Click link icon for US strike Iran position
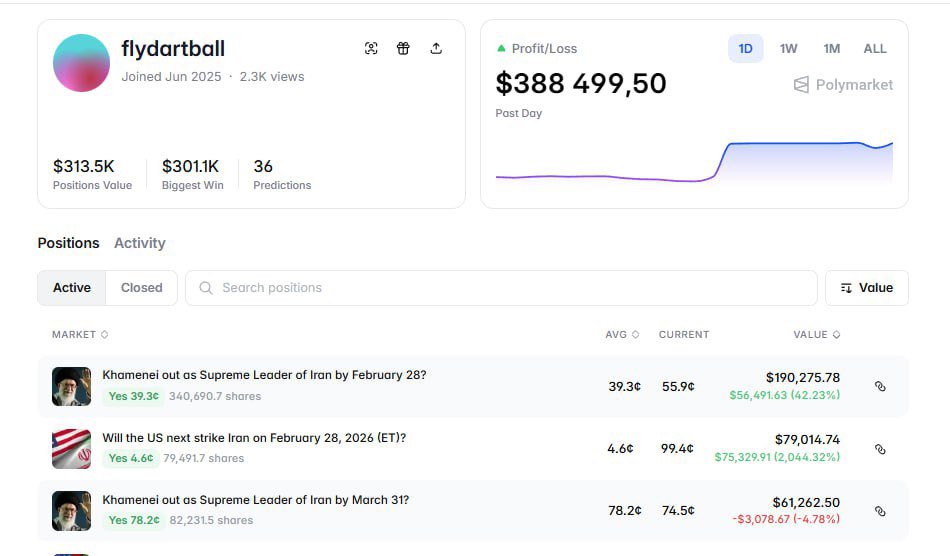 [x=880, y=449]
